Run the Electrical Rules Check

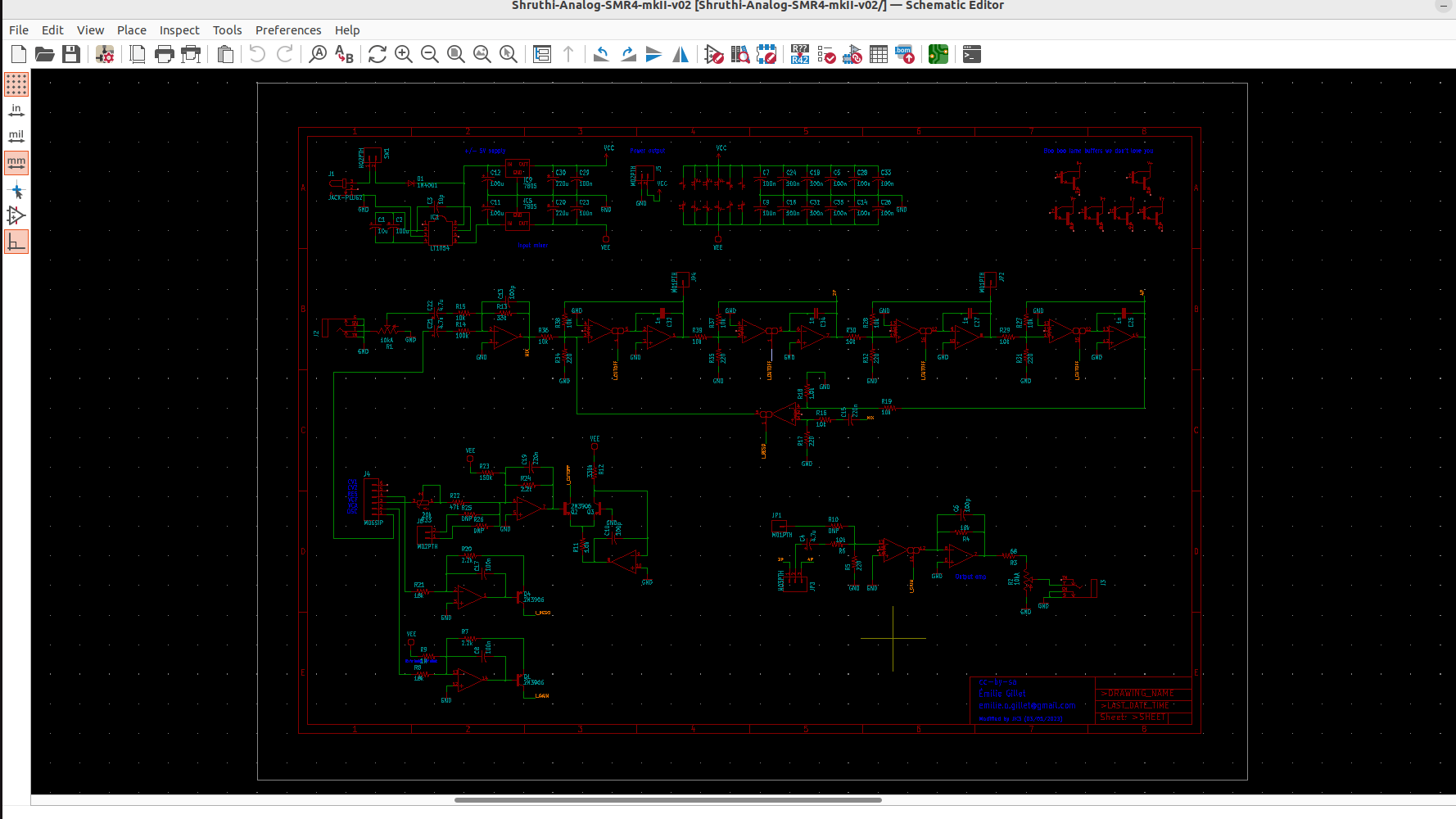click(826, 54)
